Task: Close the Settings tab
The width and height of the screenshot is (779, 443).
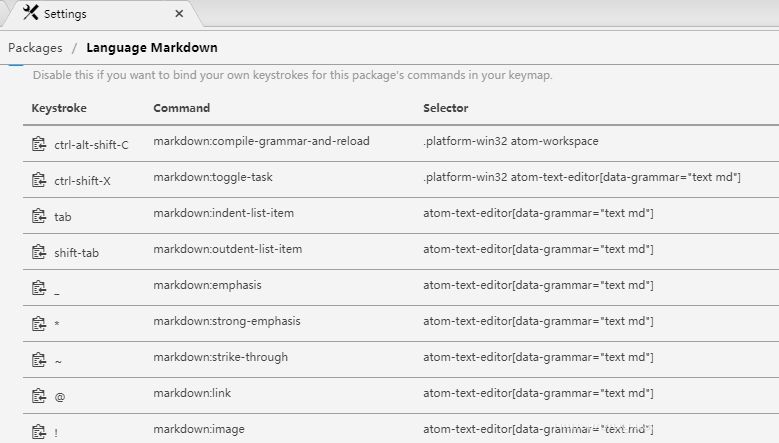Action: click(179, 14)
